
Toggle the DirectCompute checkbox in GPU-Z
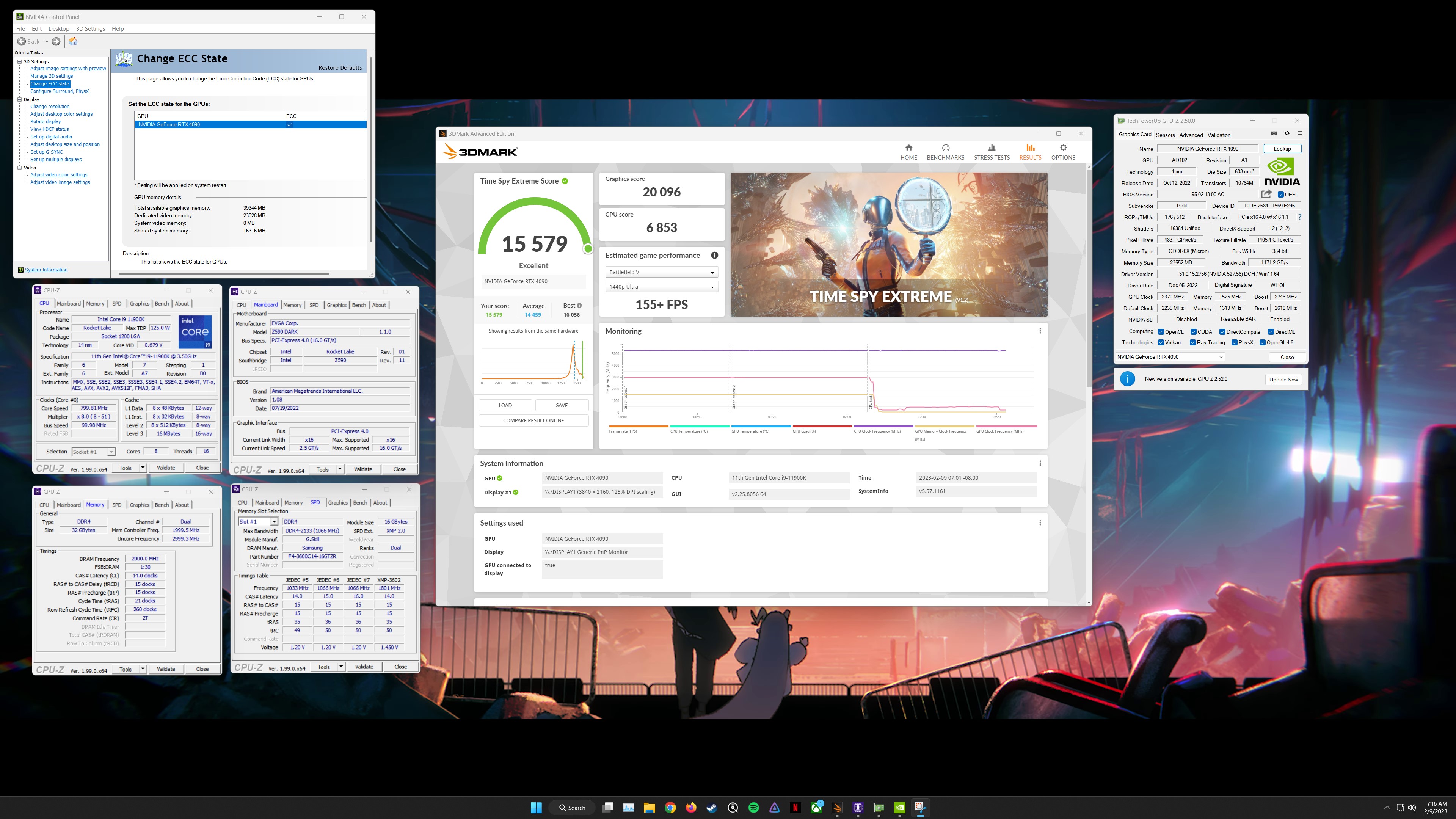pos(1222,332)
